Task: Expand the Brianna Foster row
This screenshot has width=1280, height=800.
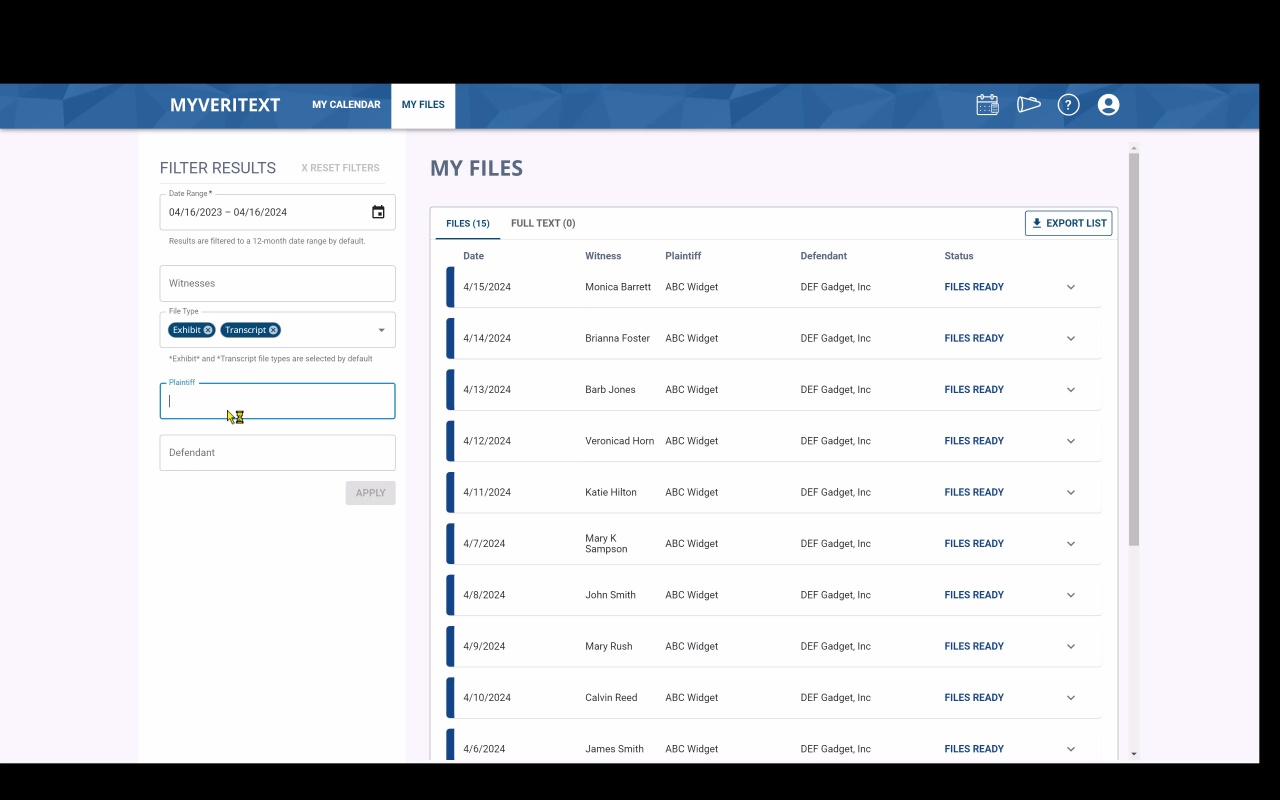Action: [x=1071, y=338]
